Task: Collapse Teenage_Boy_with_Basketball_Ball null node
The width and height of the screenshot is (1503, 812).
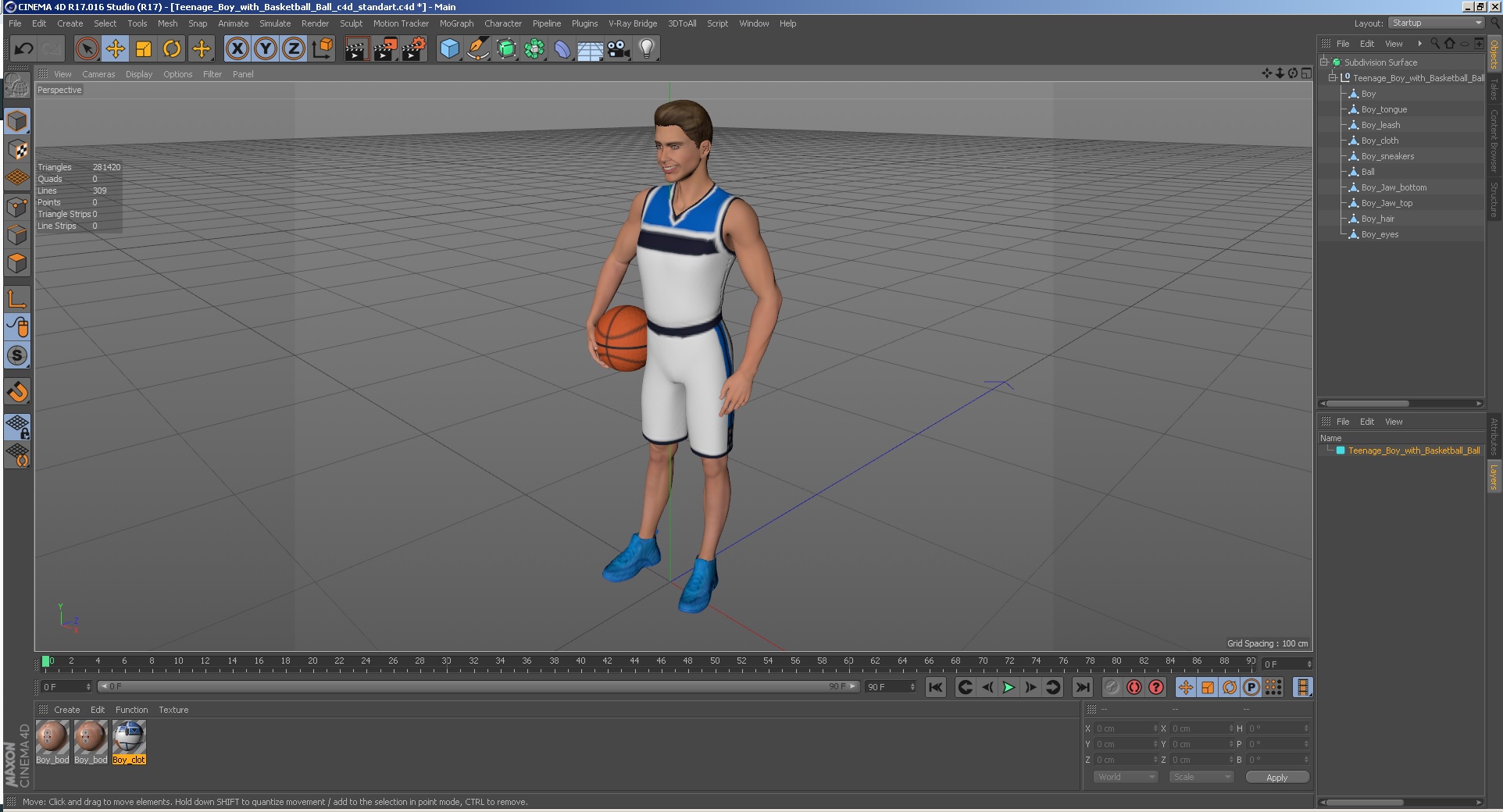Action: tap(1333, 77)
